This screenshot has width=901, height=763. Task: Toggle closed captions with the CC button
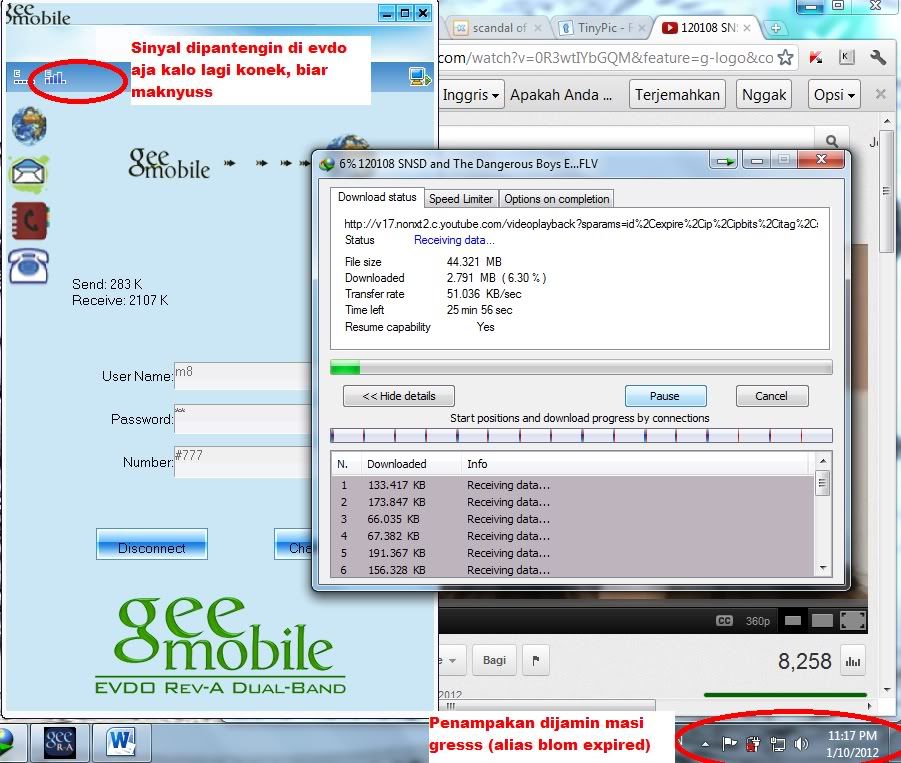pos(724,621)
